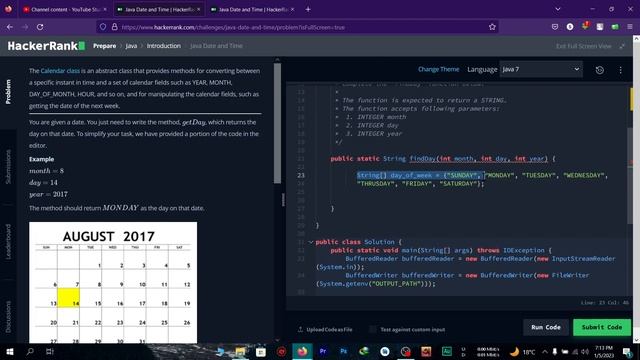Open Firefox from the taskbar
Image resolution: width=640 pixels, height=360 pixels.
tap(302, 351)
